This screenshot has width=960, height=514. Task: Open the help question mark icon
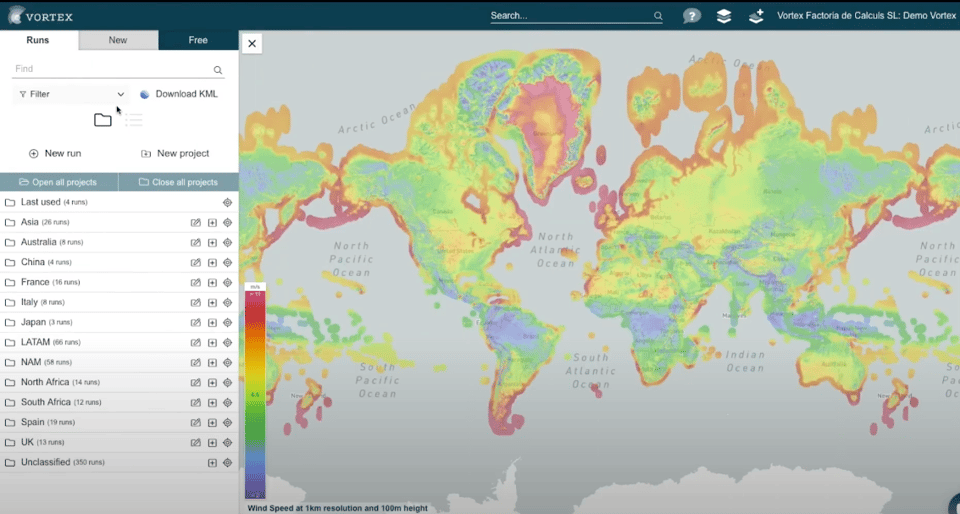[x=691, y=16]
